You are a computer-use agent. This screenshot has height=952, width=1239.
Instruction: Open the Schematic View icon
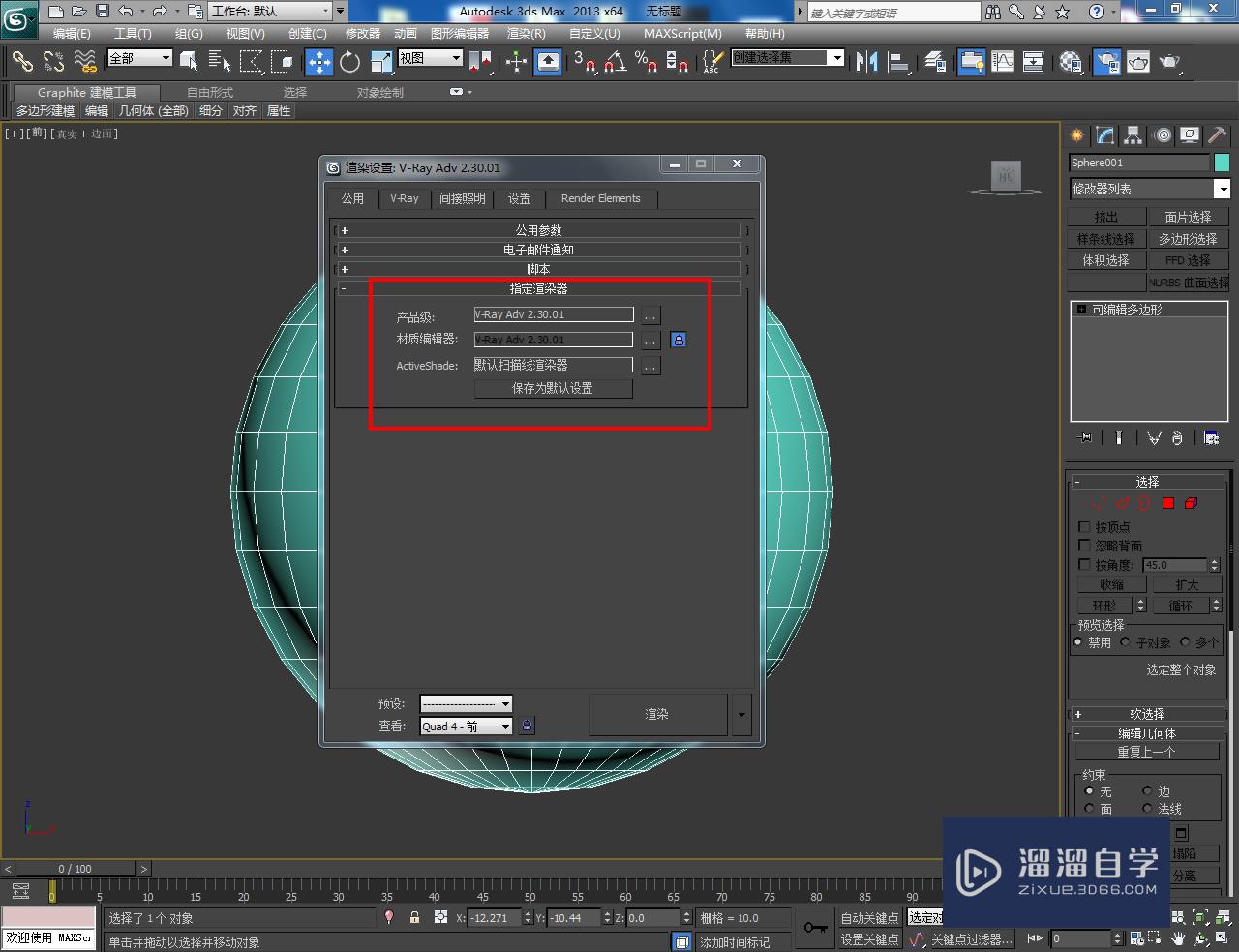[x=1034, y=62]
